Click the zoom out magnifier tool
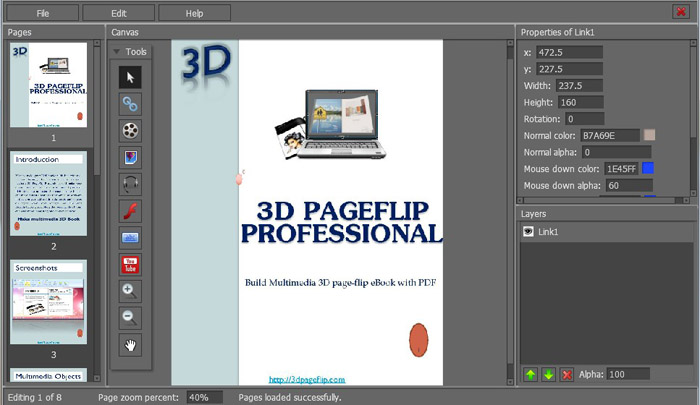The width and height of the screenshot is (700, 405). tap(130, 318)
